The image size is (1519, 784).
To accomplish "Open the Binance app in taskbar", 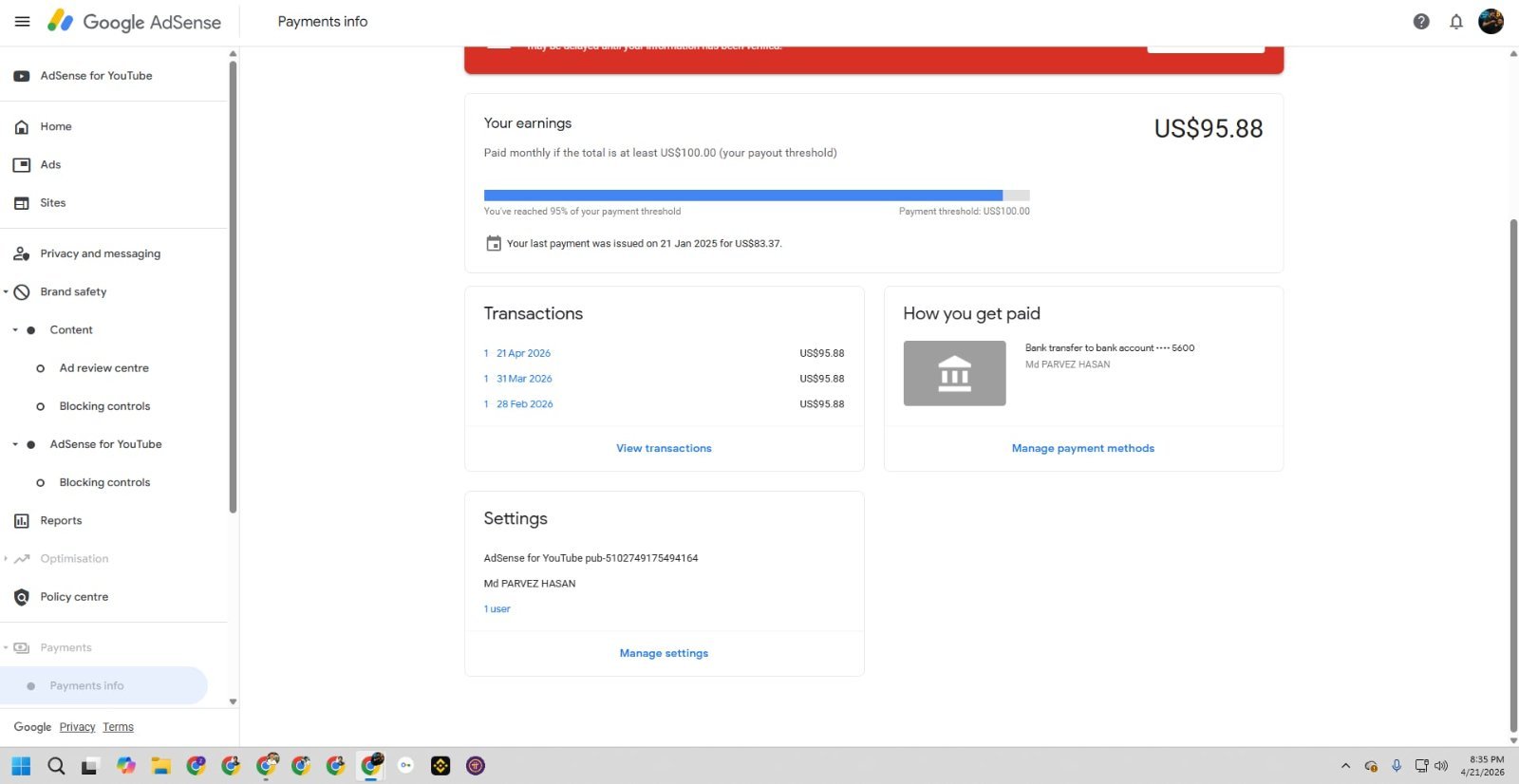I will click(x=441, y=766).
